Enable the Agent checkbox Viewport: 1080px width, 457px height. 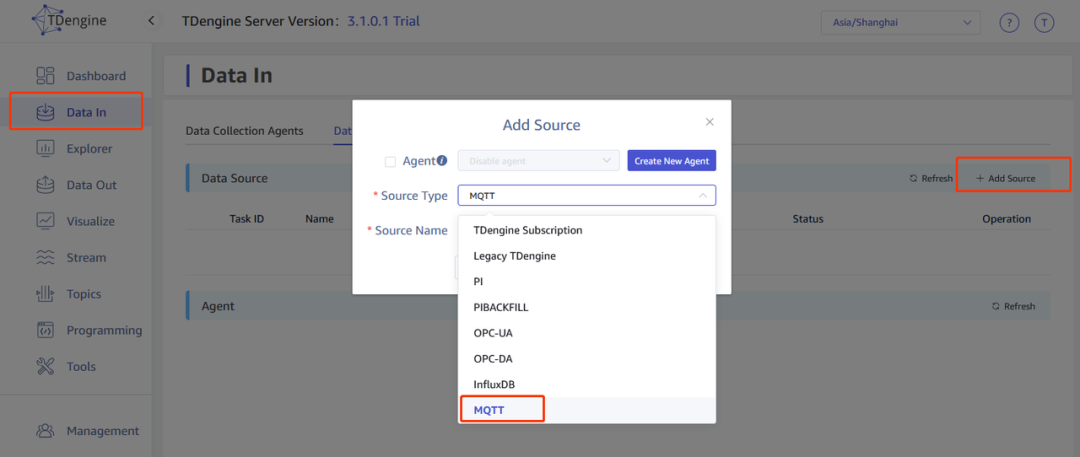(390, 161)
